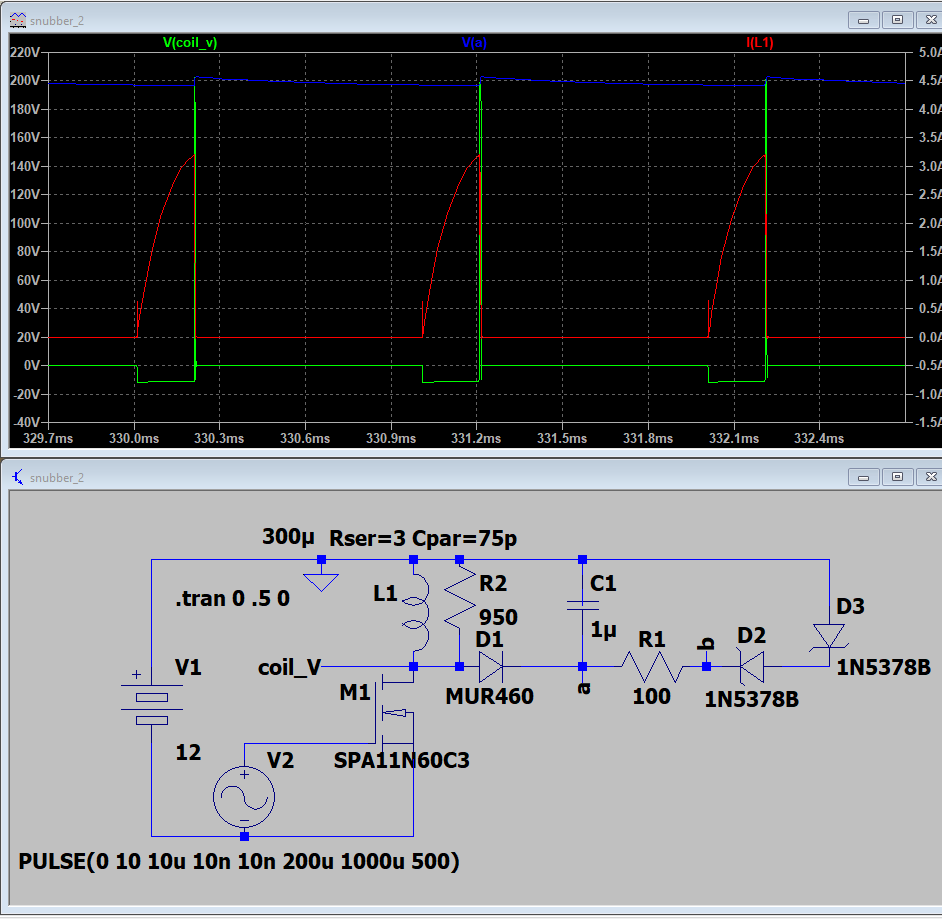Click the waveform window title bar icon
This screenshot has height=919, width=942.
[17, 19]
